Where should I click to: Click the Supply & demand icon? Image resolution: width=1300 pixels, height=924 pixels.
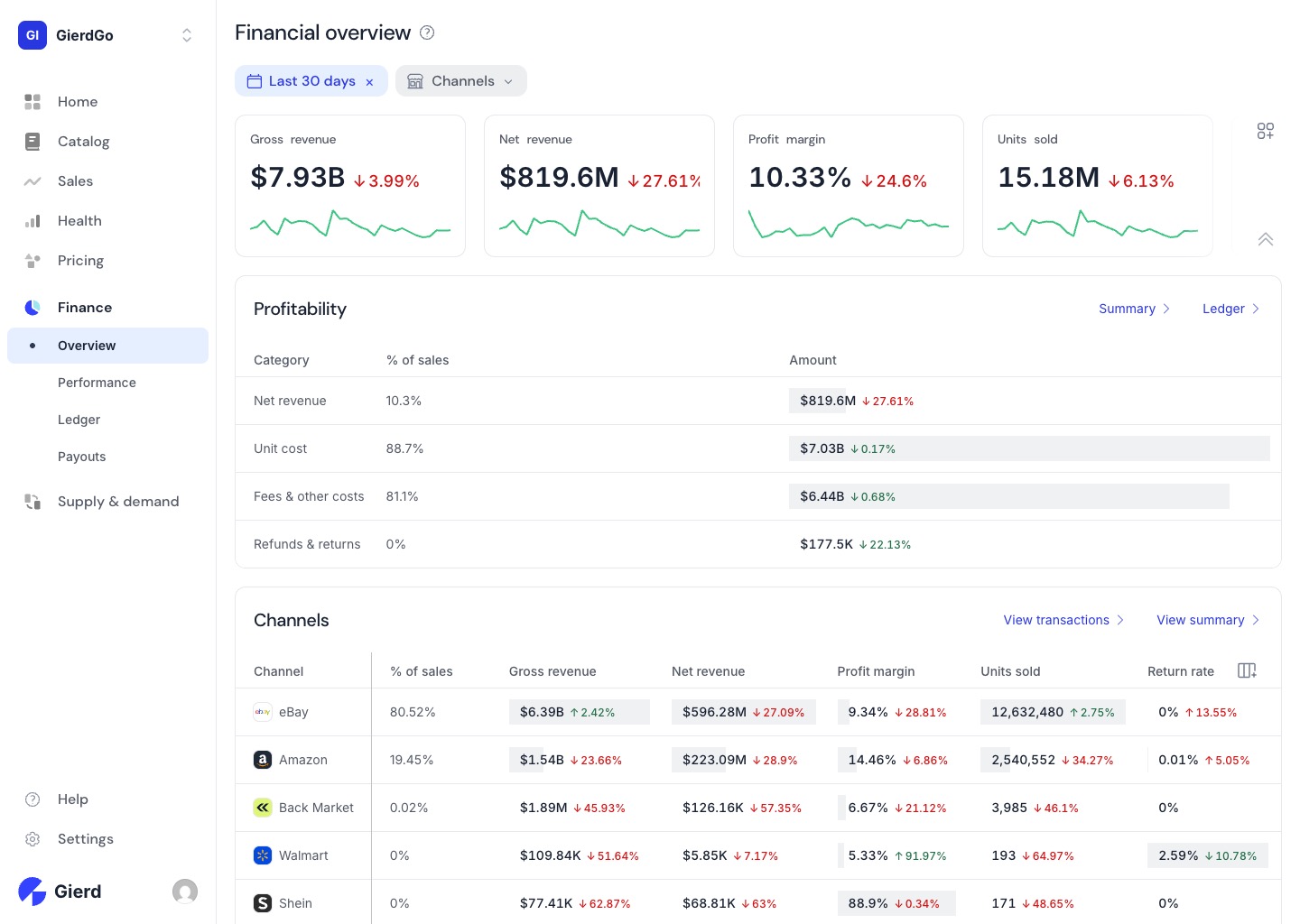tap(32, 502)
